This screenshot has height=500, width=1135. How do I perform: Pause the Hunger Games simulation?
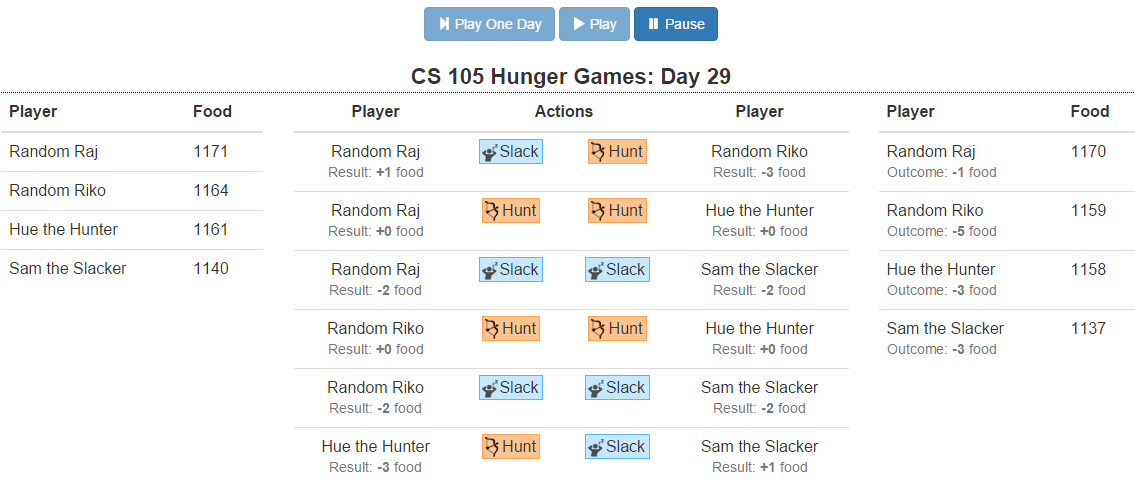[675, 24]
